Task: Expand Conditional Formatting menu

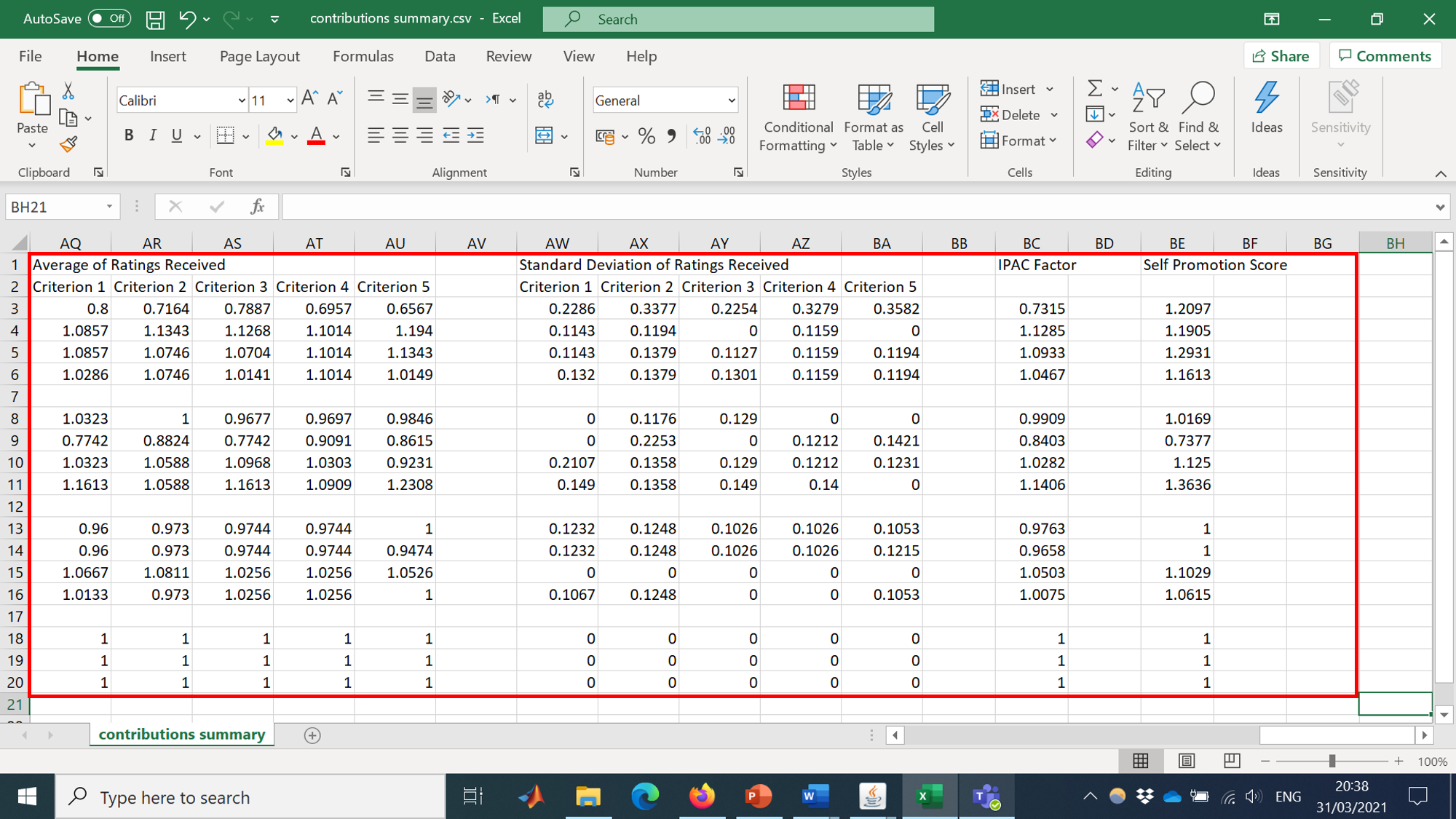Action: (798, 117)
